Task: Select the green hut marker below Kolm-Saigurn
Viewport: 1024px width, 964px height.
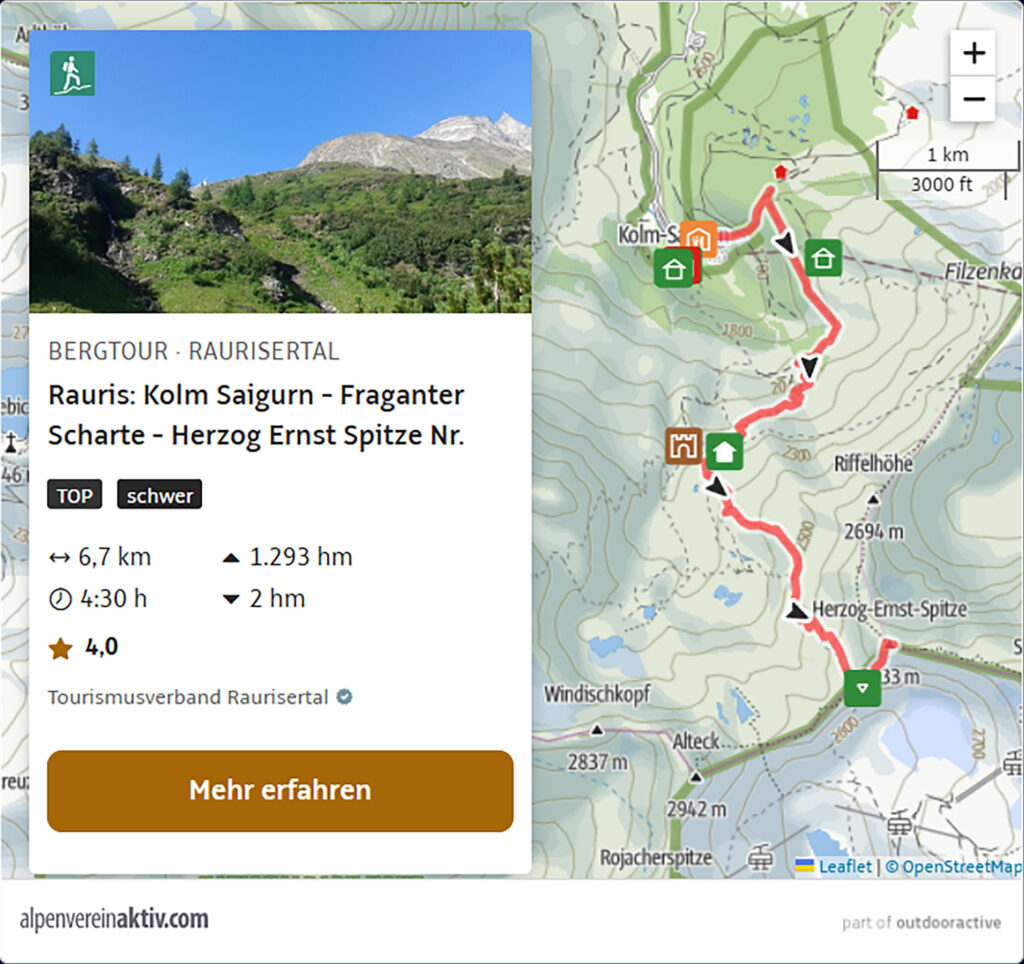Action: pos(673,268)
